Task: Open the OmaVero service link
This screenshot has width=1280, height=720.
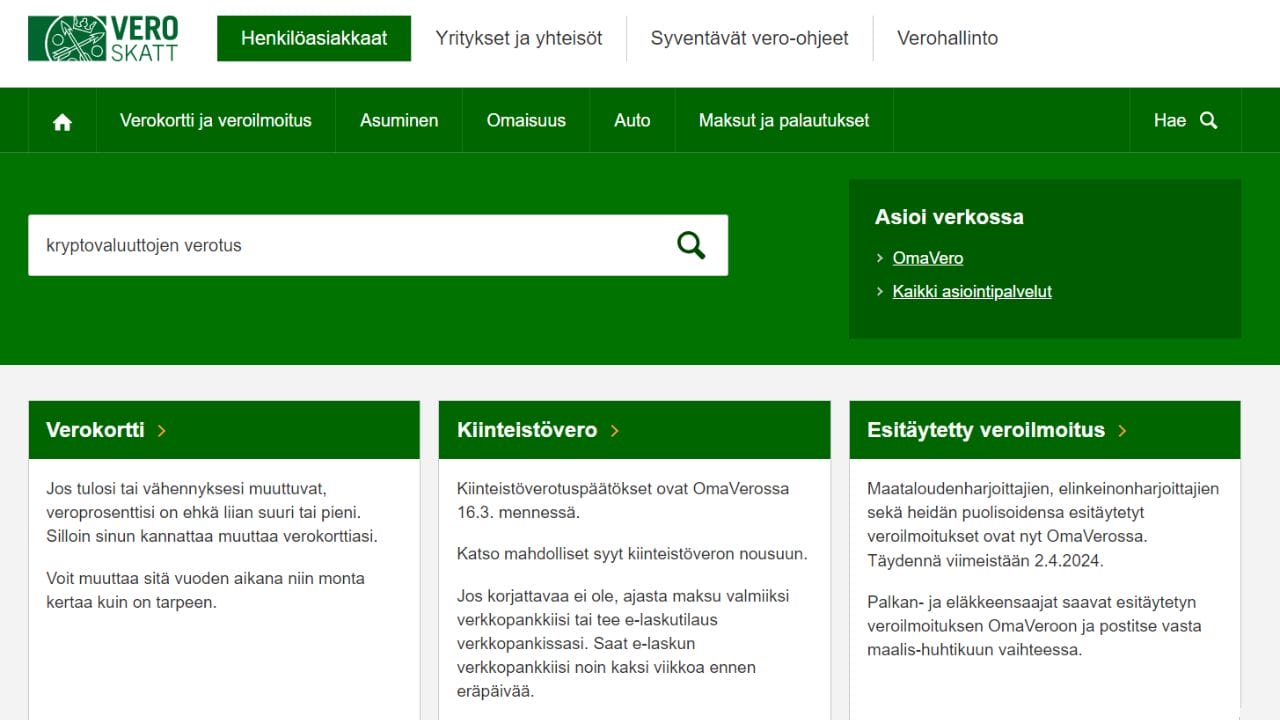Action: [x=927, y=258]
